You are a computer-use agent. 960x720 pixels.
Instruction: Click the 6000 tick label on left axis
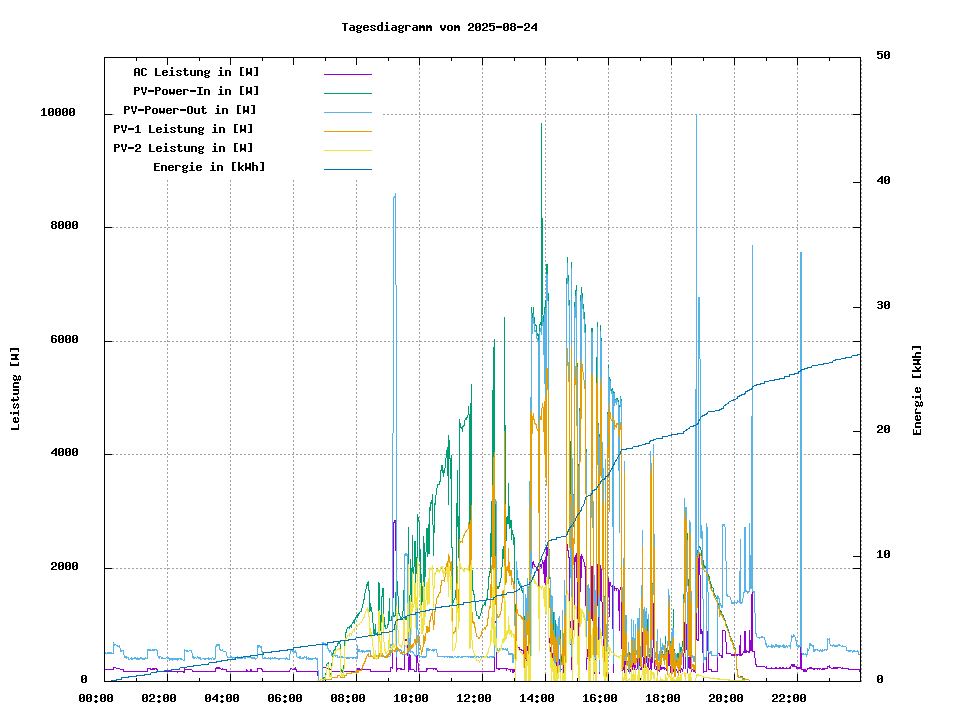[x=61, y=340]
